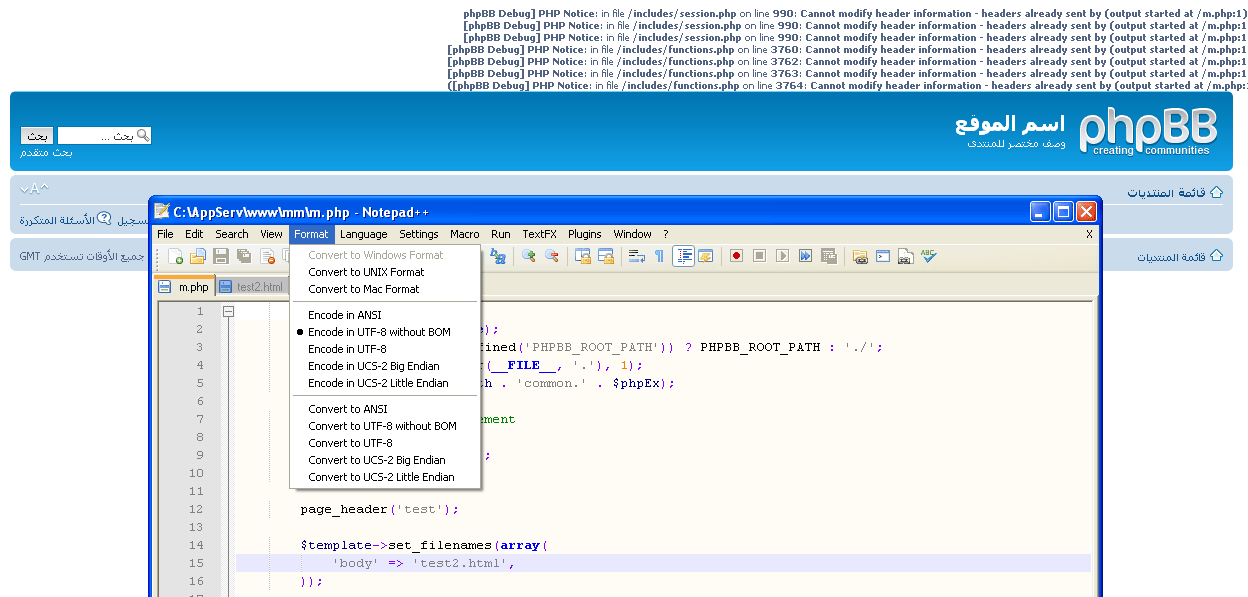The image size is (1248, 597).
Task: Open the Run menu
Action: tap(501, 234)
